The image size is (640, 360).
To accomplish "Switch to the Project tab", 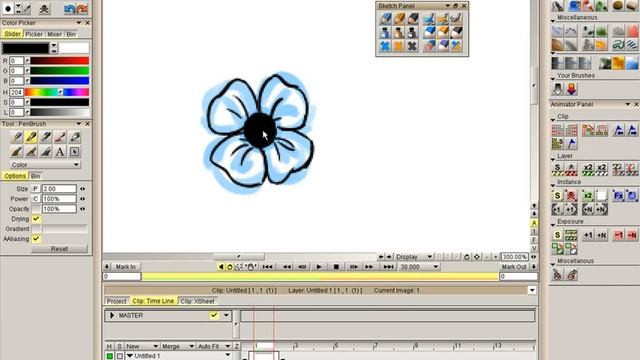I will point(116,301).
